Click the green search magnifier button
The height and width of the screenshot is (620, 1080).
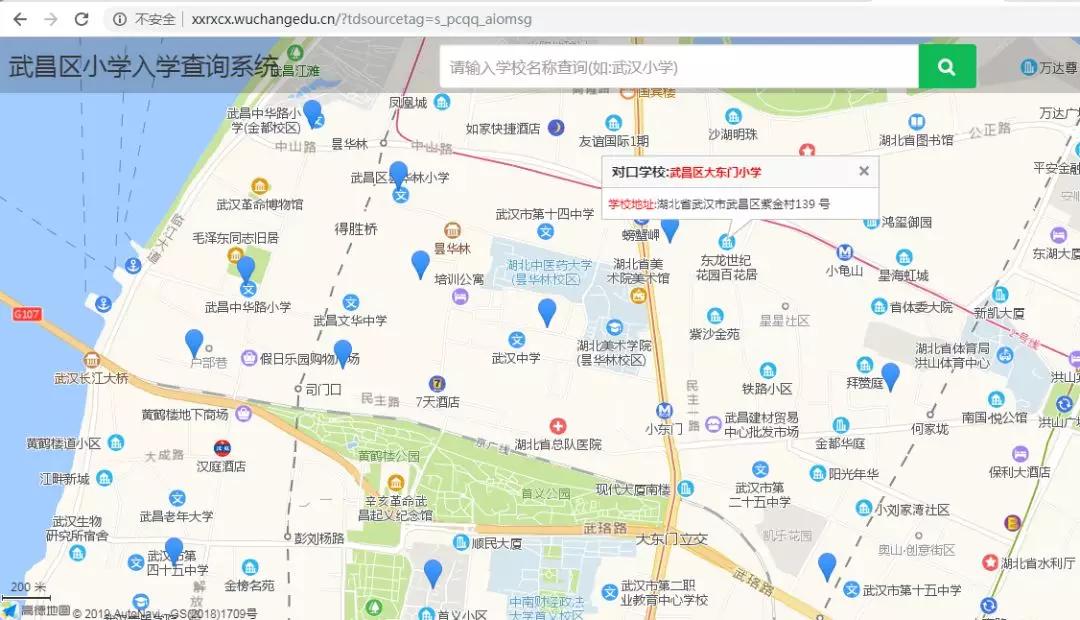click(x=946, y=66)
